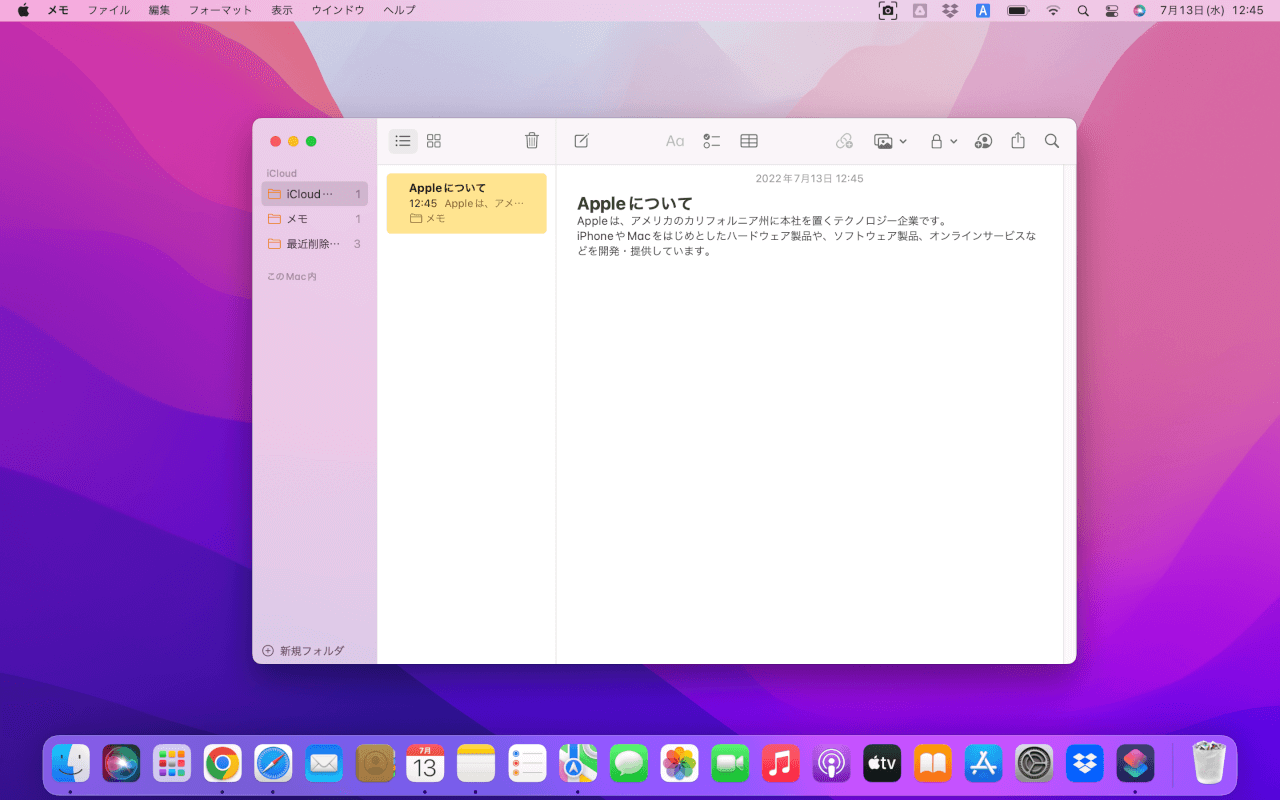Viewport: 1280px width, 800px height.
Task: Open FaceTime from the Dock
Action: pyautogui.click(x=730, y=765)
